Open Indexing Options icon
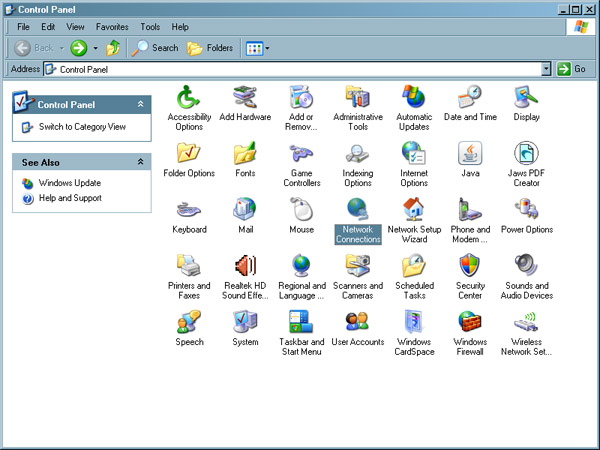 [358, 164]
